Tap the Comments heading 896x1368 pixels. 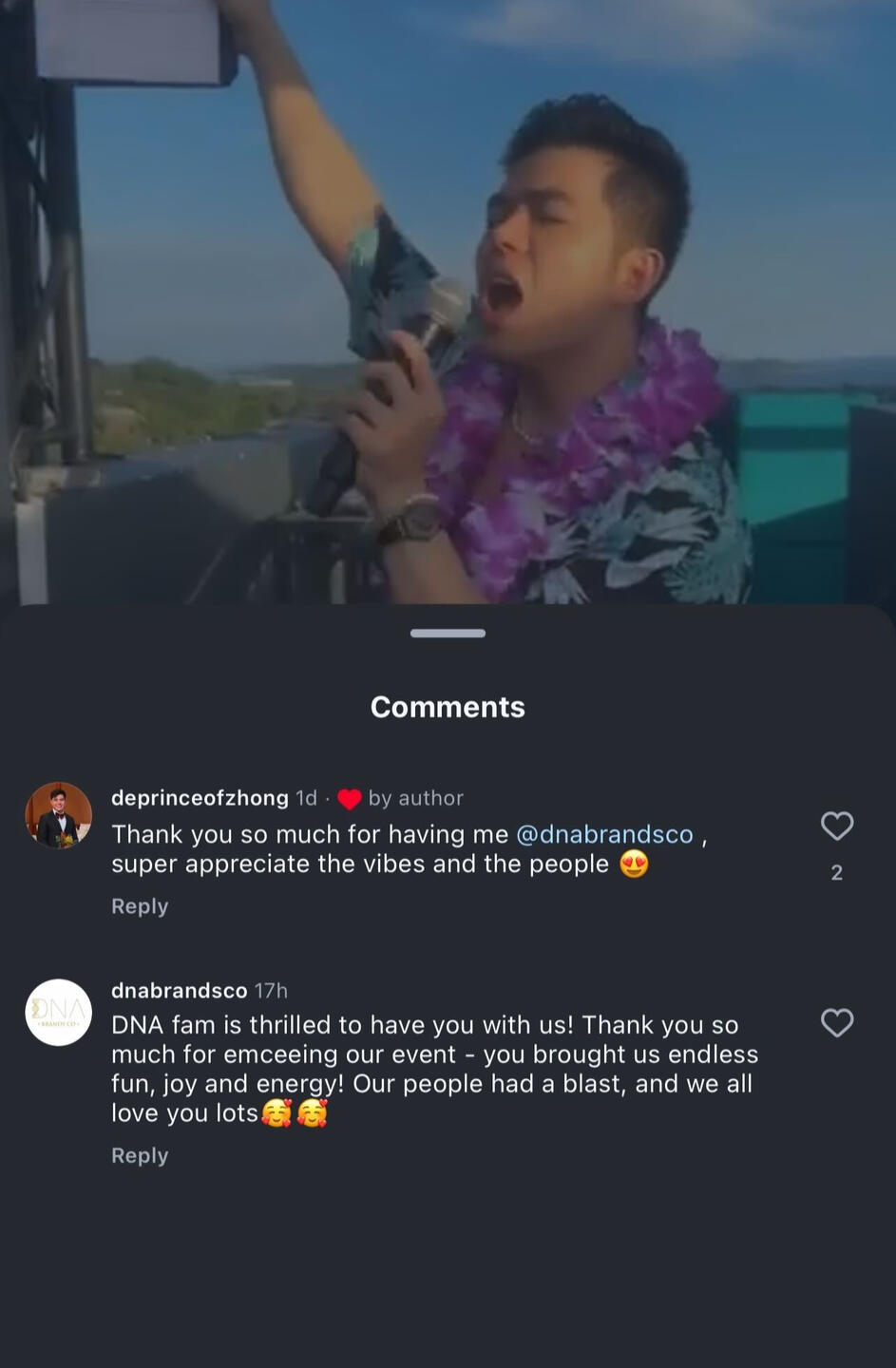point(448,707)
